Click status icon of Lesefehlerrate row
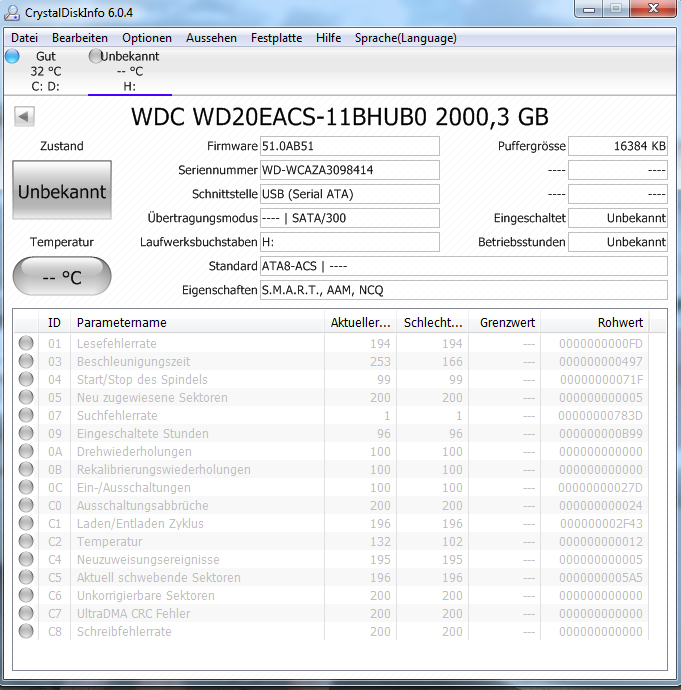 point(26,343)
